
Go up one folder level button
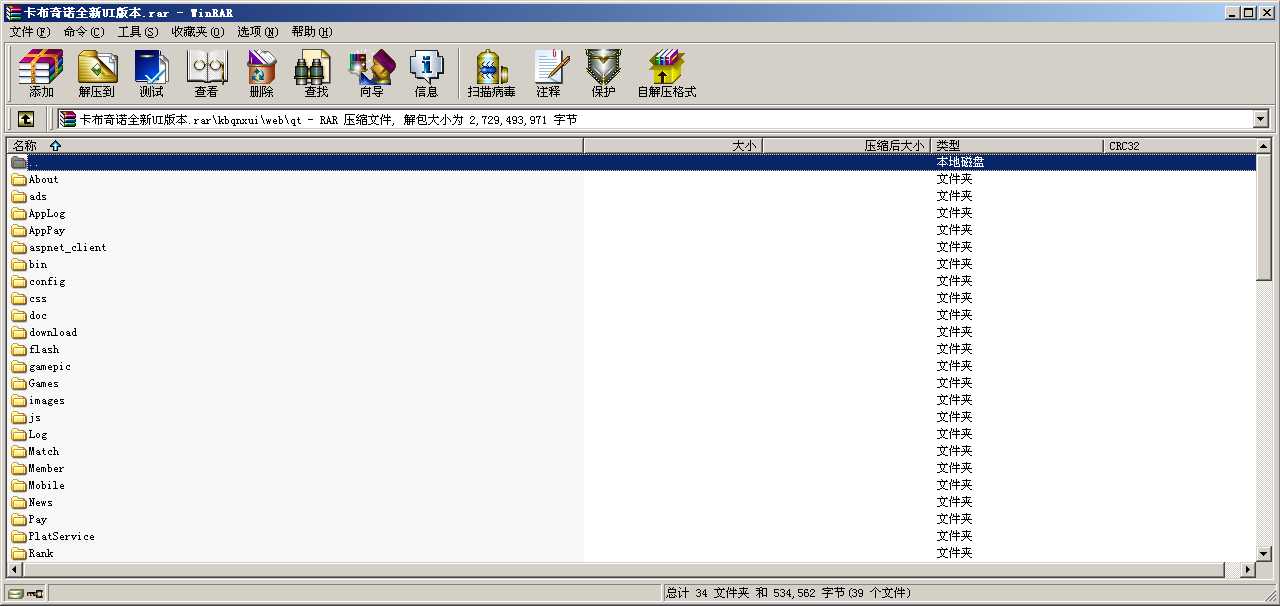point(26,119)
